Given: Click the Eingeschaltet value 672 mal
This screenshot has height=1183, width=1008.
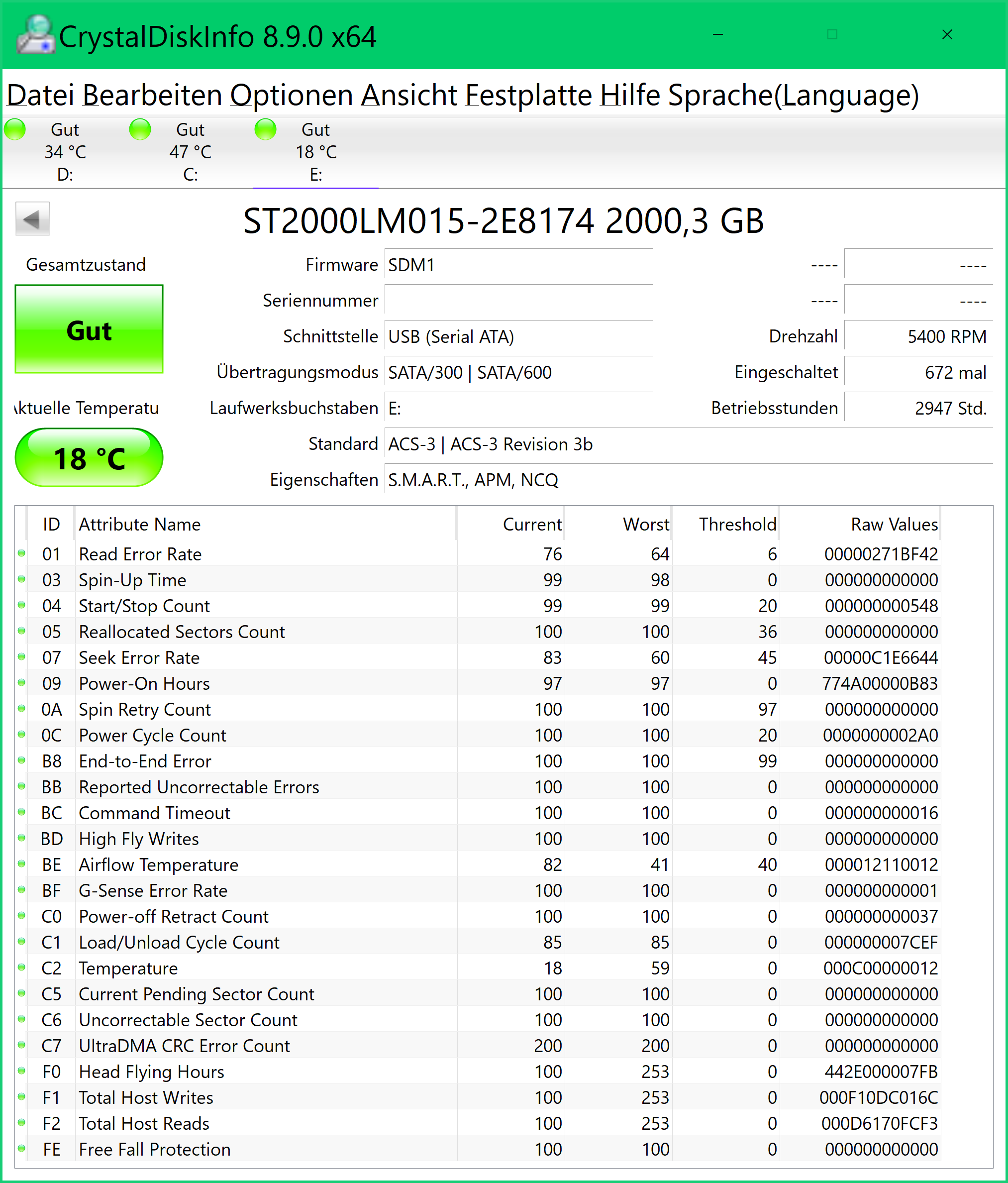Looking at the screenshot, I should (918, 372).
